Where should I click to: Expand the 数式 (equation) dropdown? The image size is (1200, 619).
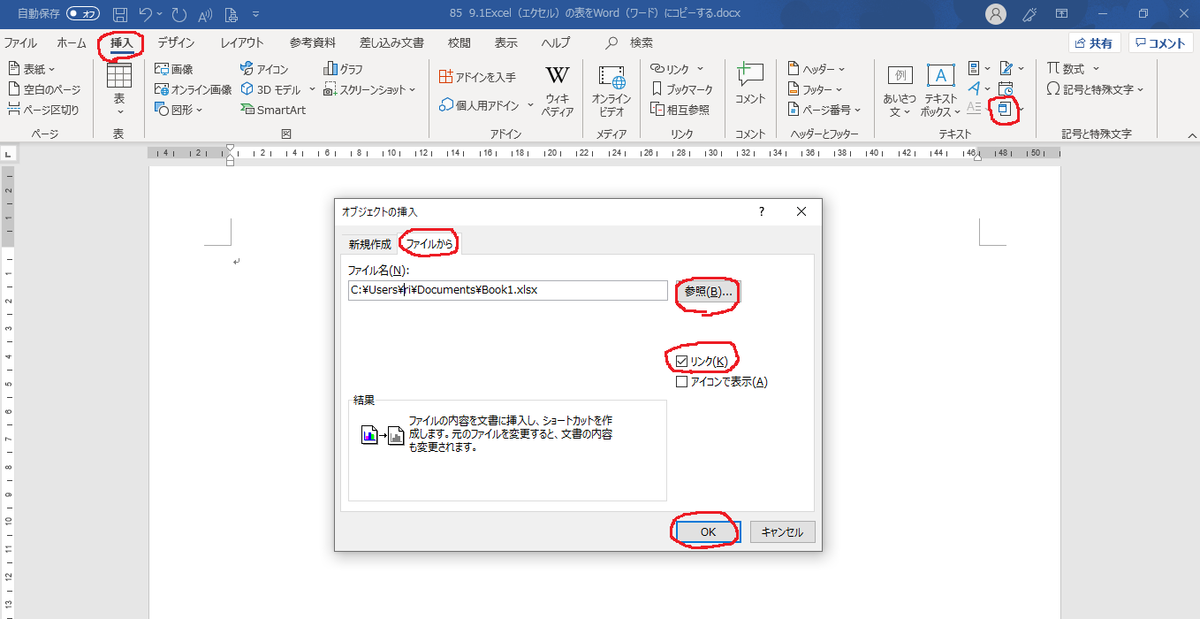click(x=1096, y=69)
